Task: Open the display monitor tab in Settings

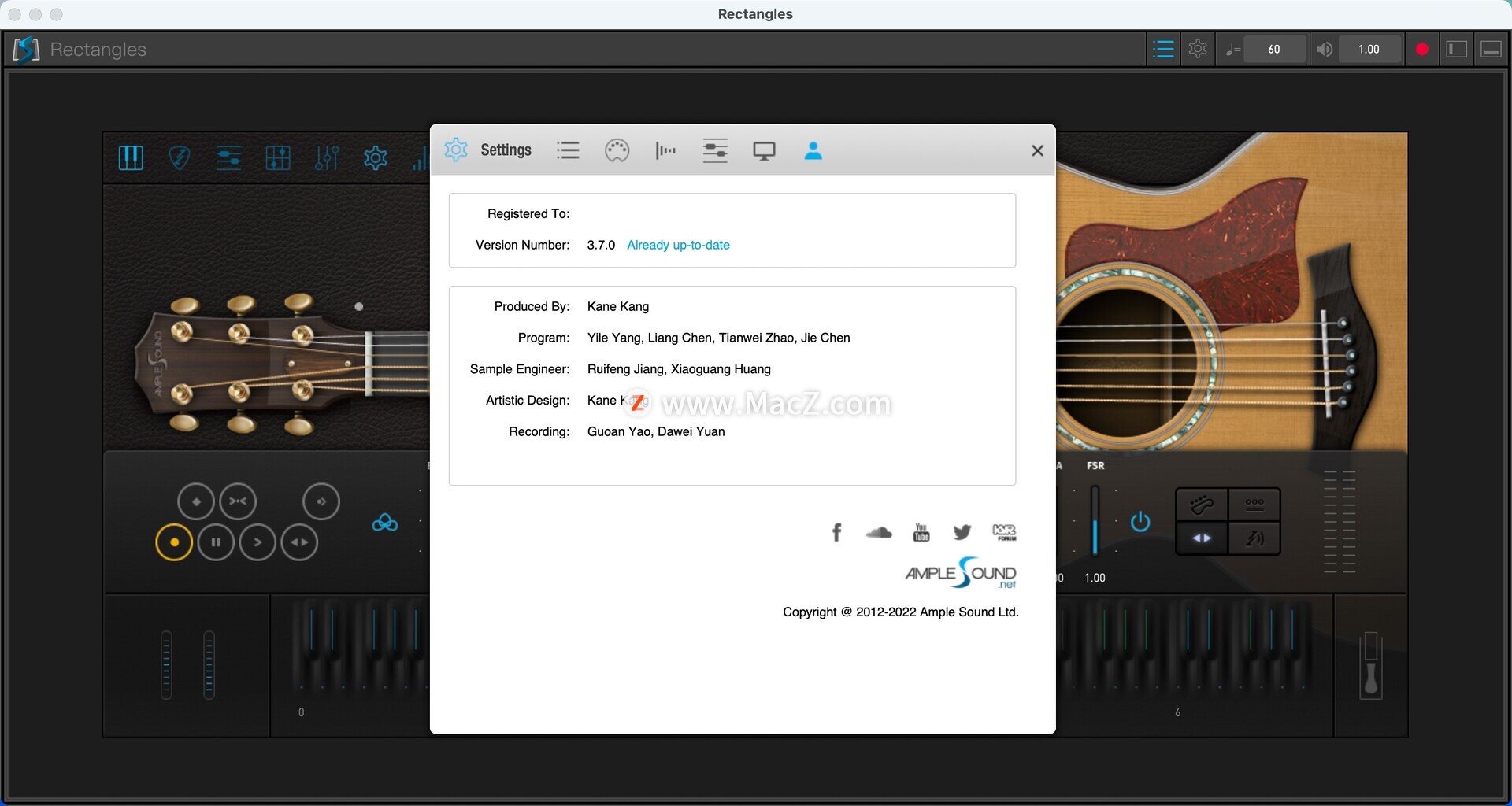Action: (764, 150)
